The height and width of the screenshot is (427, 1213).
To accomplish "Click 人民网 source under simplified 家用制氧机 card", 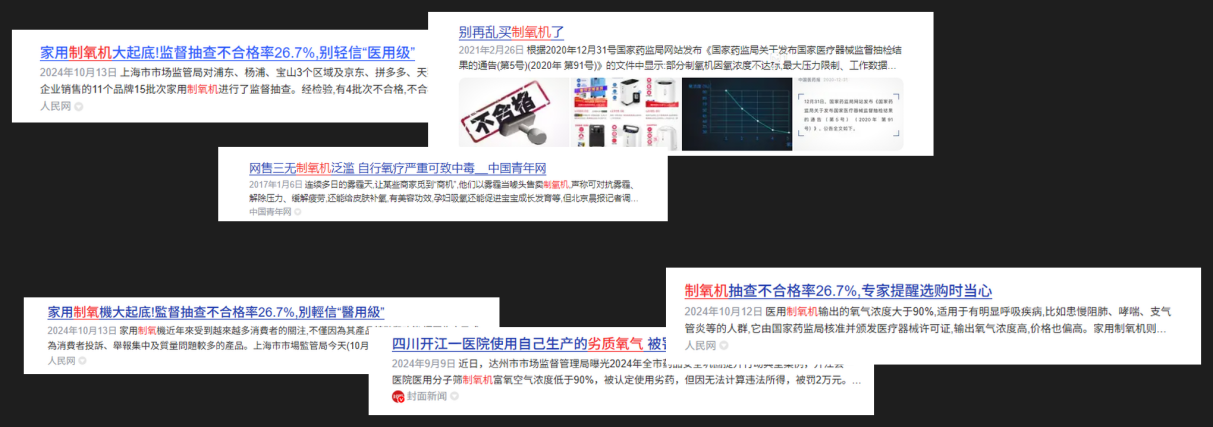I will [56, 106].
